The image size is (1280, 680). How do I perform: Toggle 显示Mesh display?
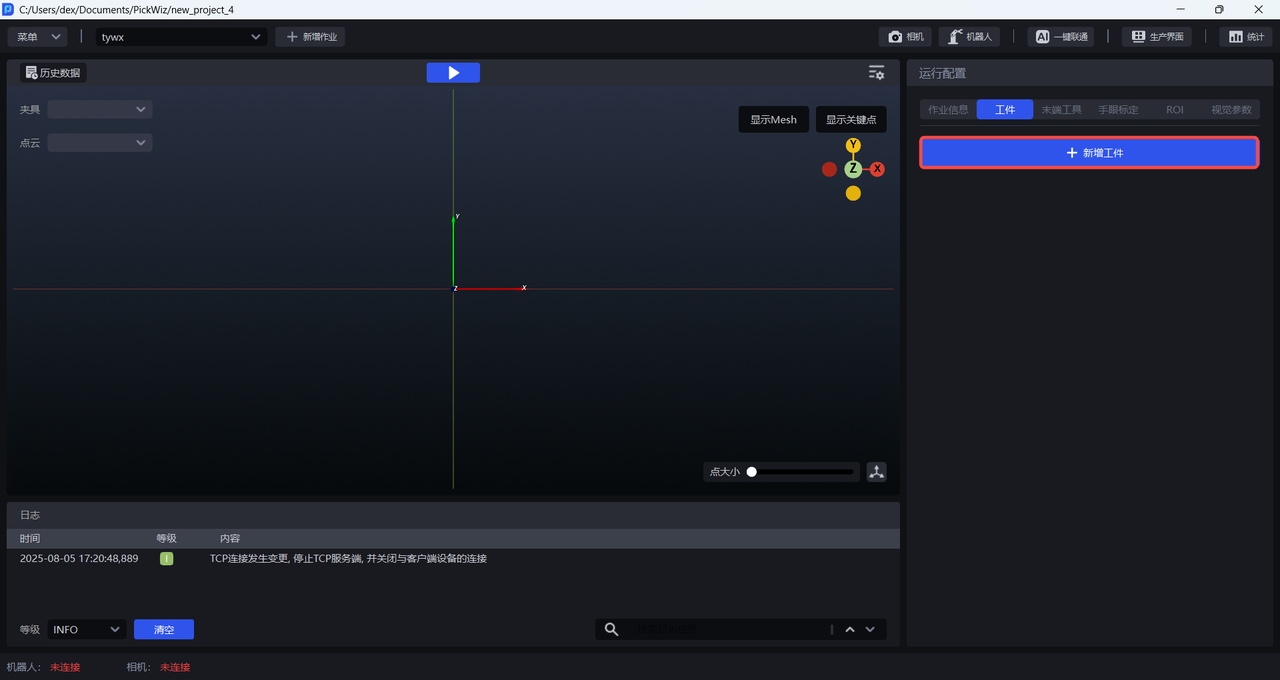(x=774, y=120)
